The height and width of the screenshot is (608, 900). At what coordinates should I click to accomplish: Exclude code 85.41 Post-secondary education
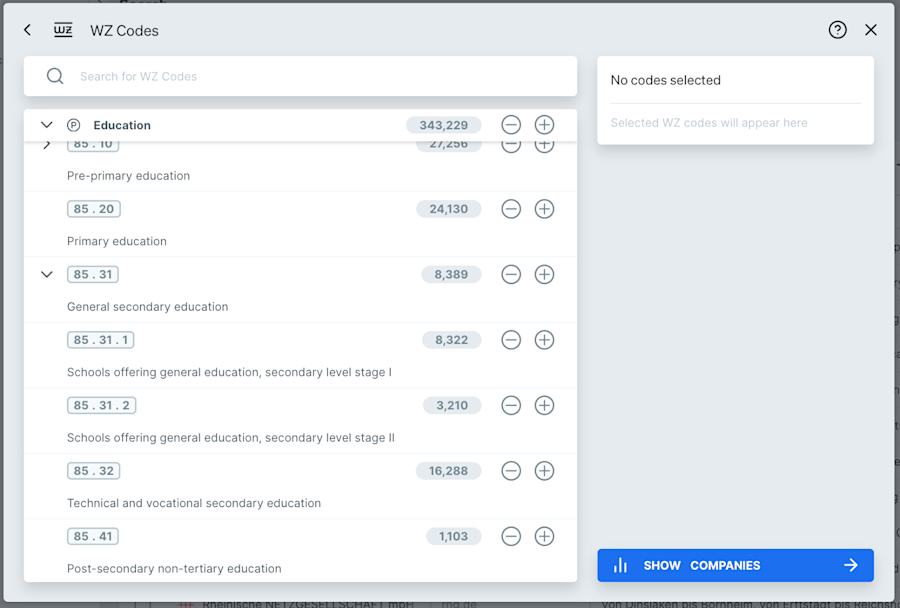pos(511,536)
